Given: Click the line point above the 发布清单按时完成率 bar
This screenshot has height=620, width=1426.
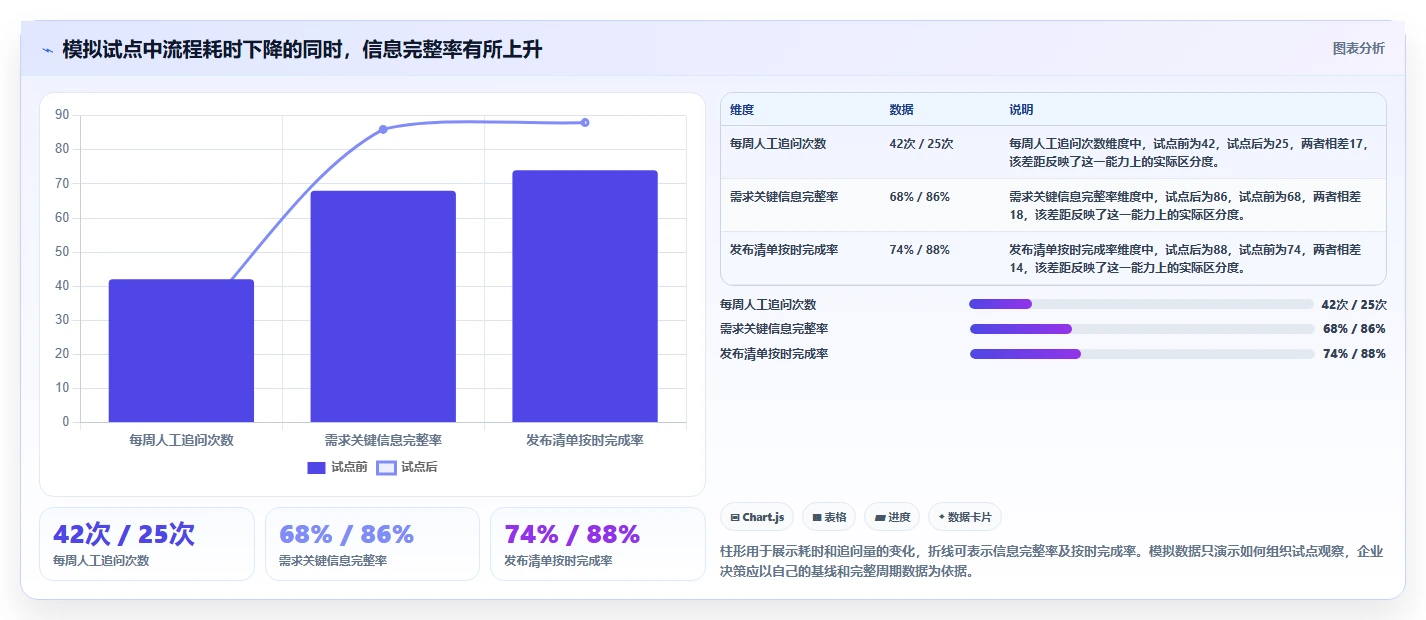Looking at the screenshot, I should (x=585, y=122).
